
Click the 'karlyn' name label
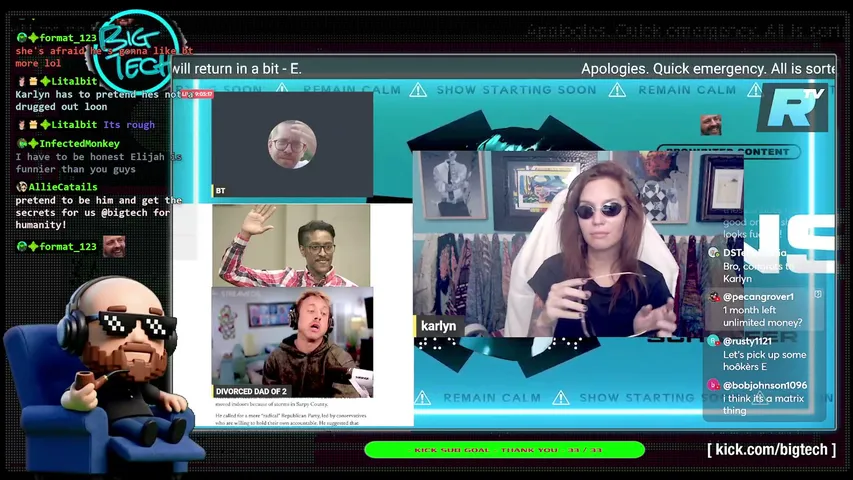click(437, 325)
